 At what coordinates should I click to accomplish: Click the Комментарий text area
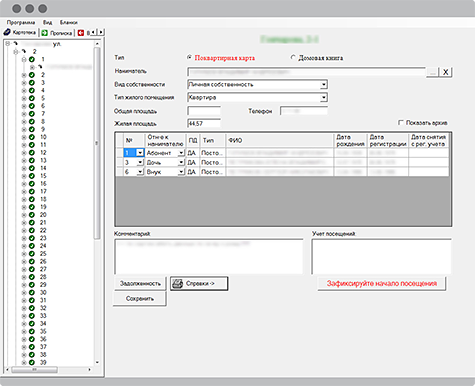209,256
